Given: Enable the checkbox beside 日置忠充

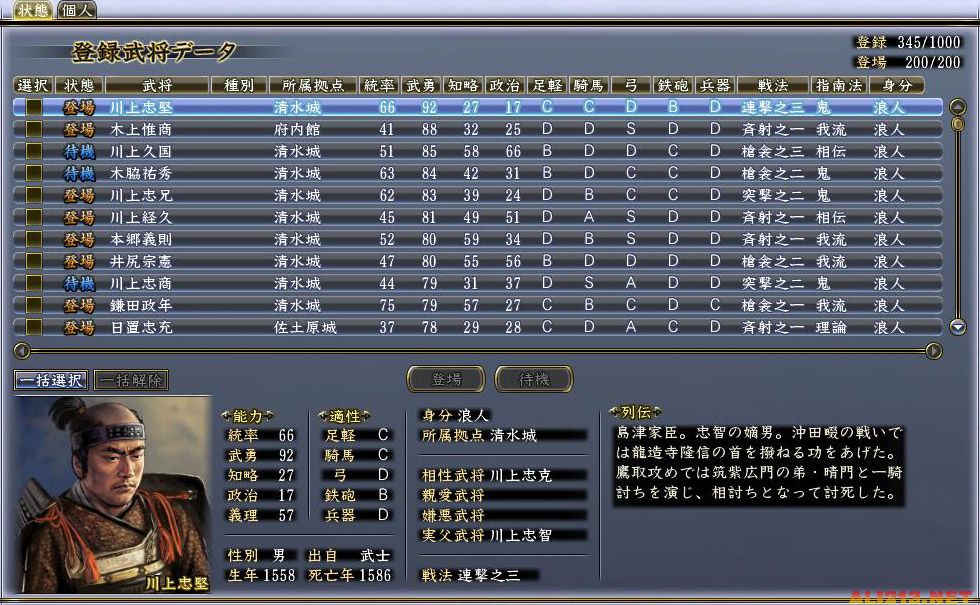Looking at the screenshot, I should (x=33, y=327).
